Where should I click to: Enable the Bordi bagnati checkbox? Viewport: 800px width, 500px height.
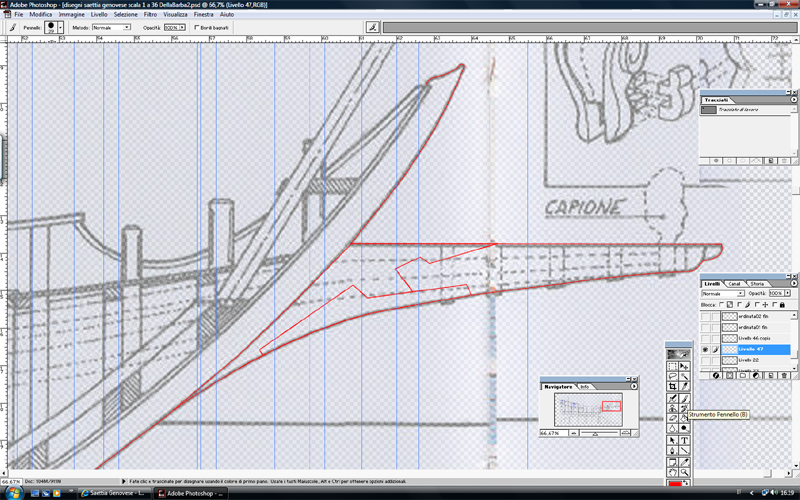click(196, 28)
